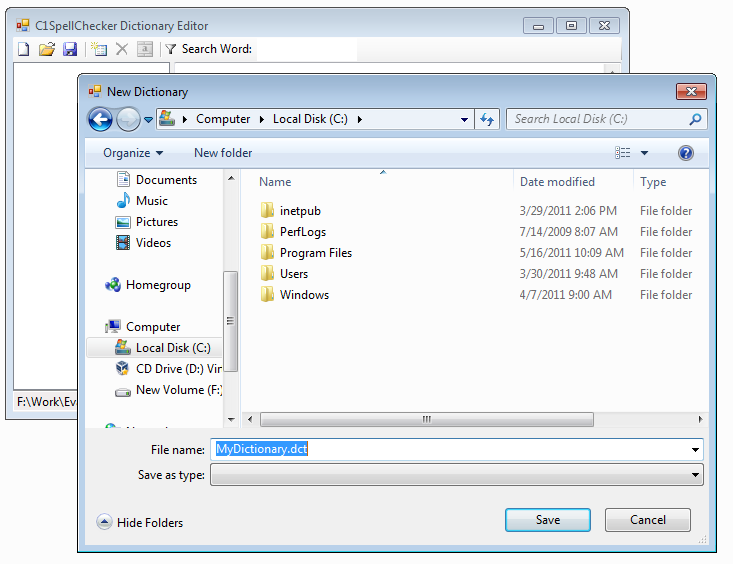Image resolution: width=733 pixels, height=564 pixels.
Task: Open More options arrow beside view icon
Action: coord(644,153)
